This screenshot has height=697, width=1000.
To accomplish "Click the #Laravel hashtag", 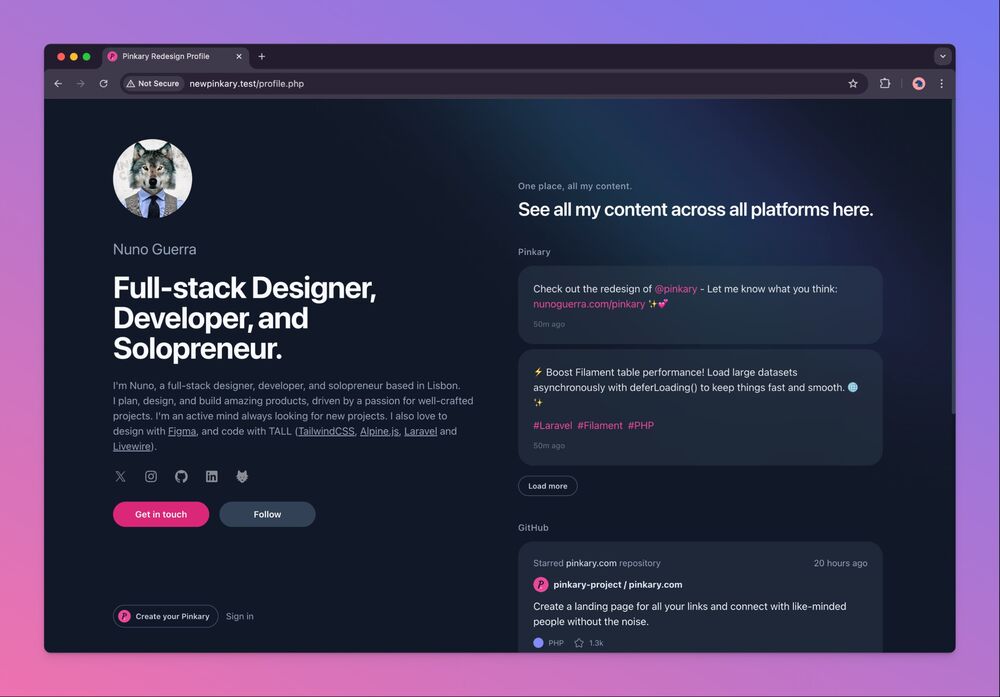I will 552,425.
